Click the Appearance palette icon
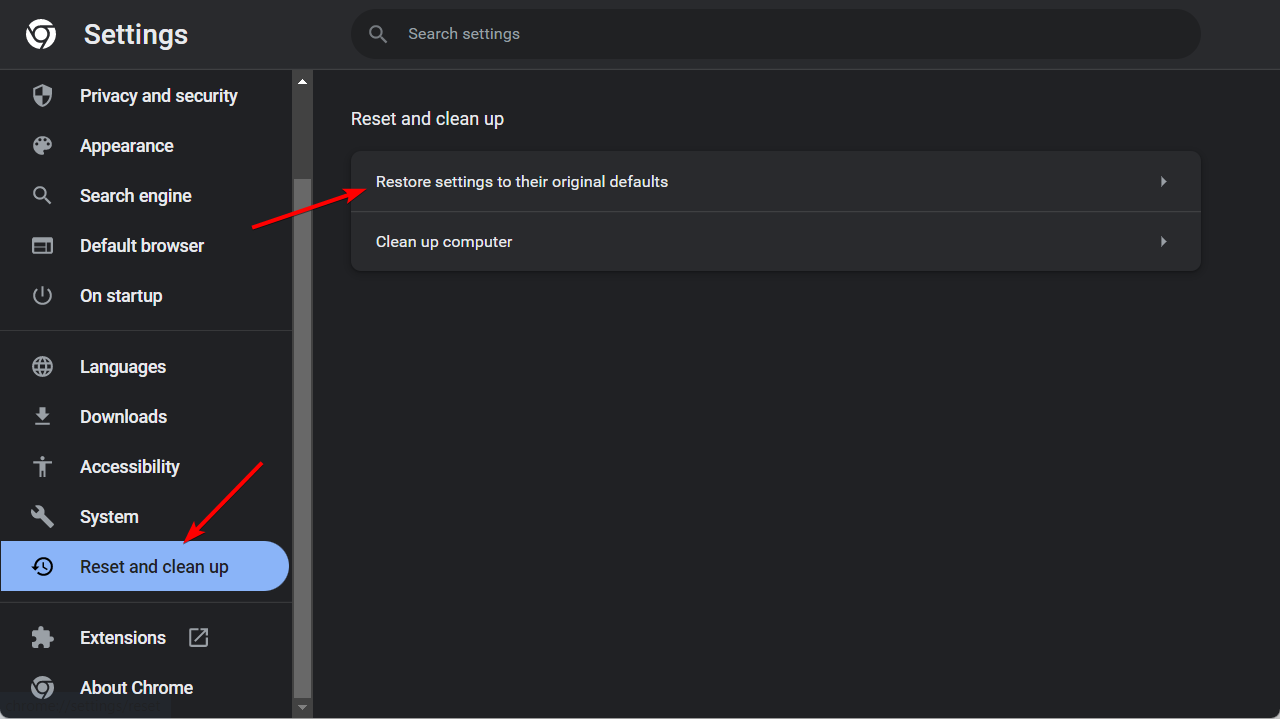The width and height of the screenshot is (1280, 719). pyautogui.click(x=42, y=146)
